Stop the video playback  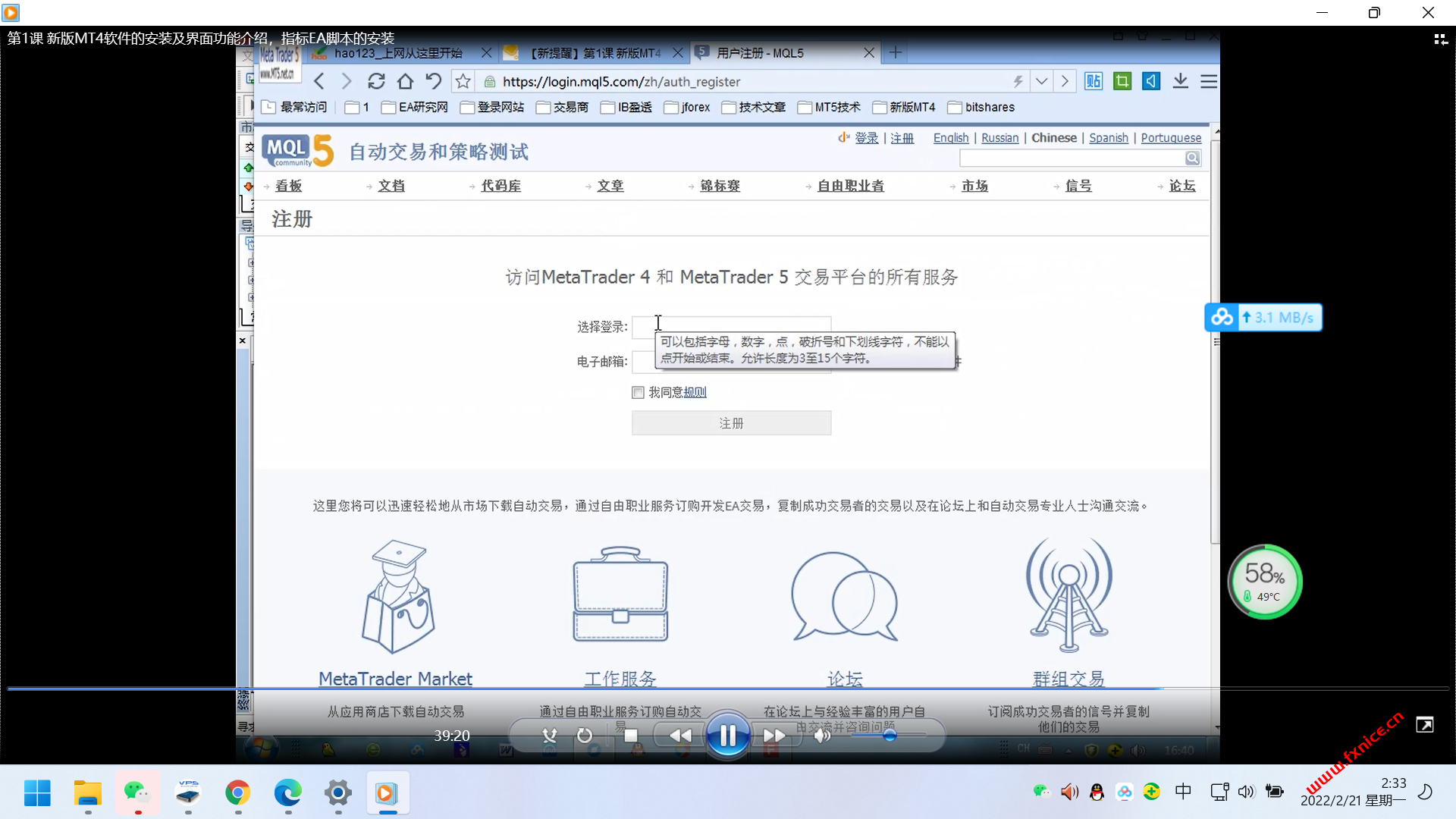630,735
